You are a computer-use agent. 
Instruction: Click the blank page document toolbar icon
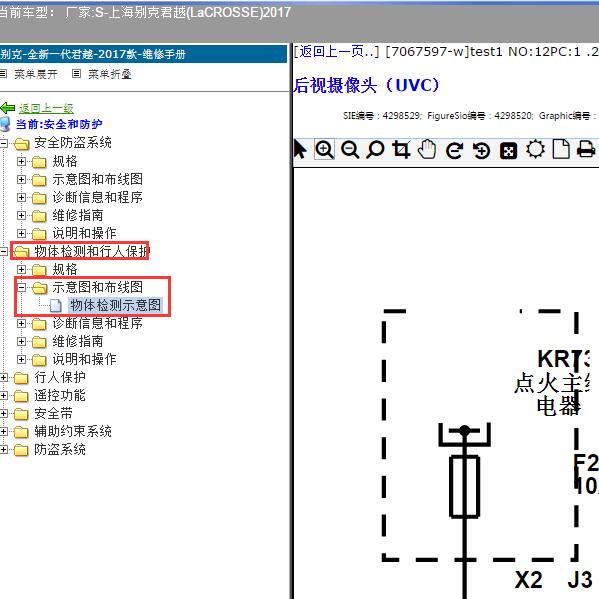[561, 149]
